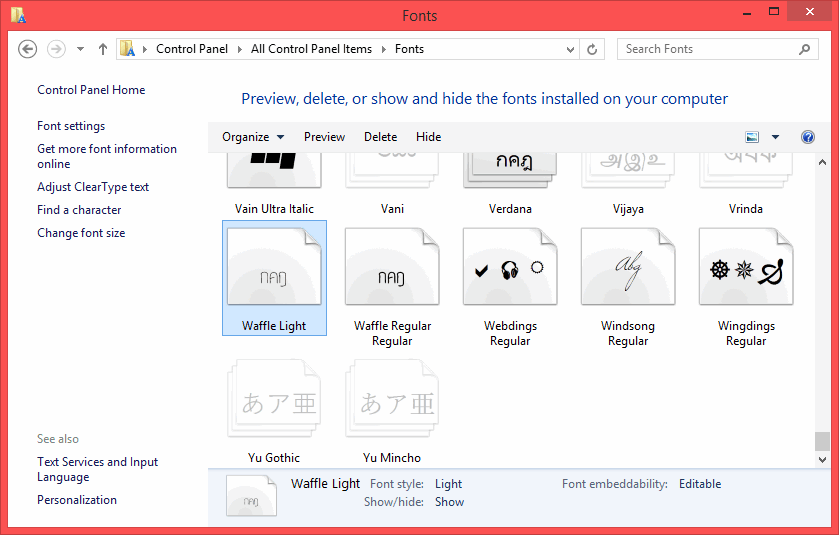This screenshot has width=839, height=535.
Task: Select the Yu Mincho font icon
Action: coord(392,398)
